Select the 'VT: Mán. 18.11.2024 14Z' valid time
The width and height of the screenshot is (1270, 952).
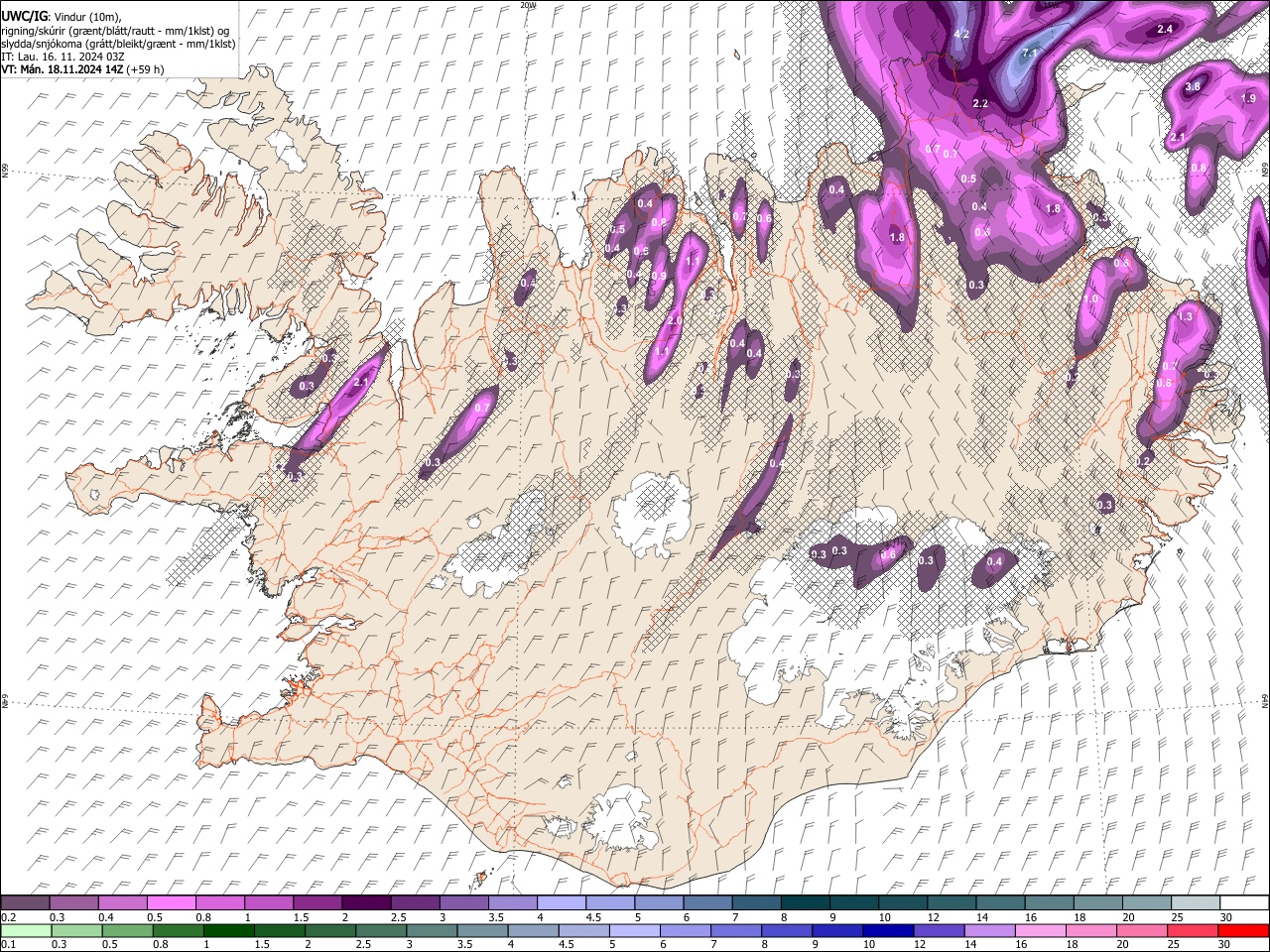[62, 69]
